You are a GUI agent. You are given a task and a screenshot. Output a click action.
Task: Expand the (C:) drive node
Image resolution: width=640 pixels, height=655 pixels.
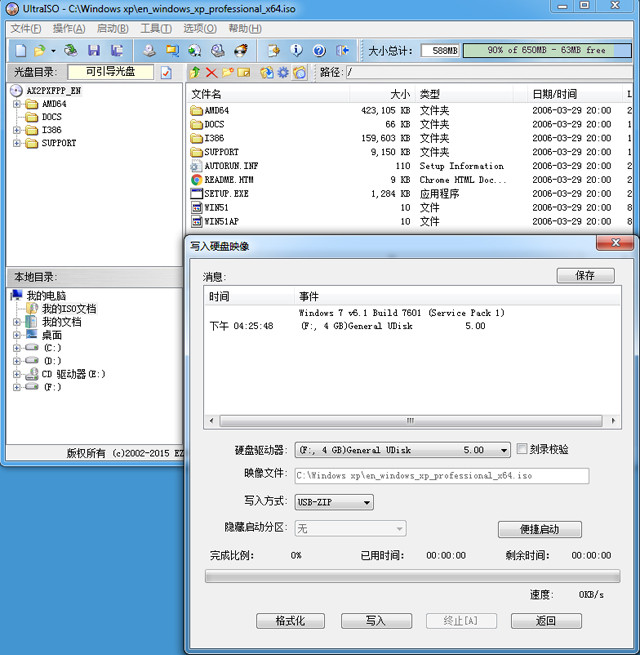(x=17, y=348)
